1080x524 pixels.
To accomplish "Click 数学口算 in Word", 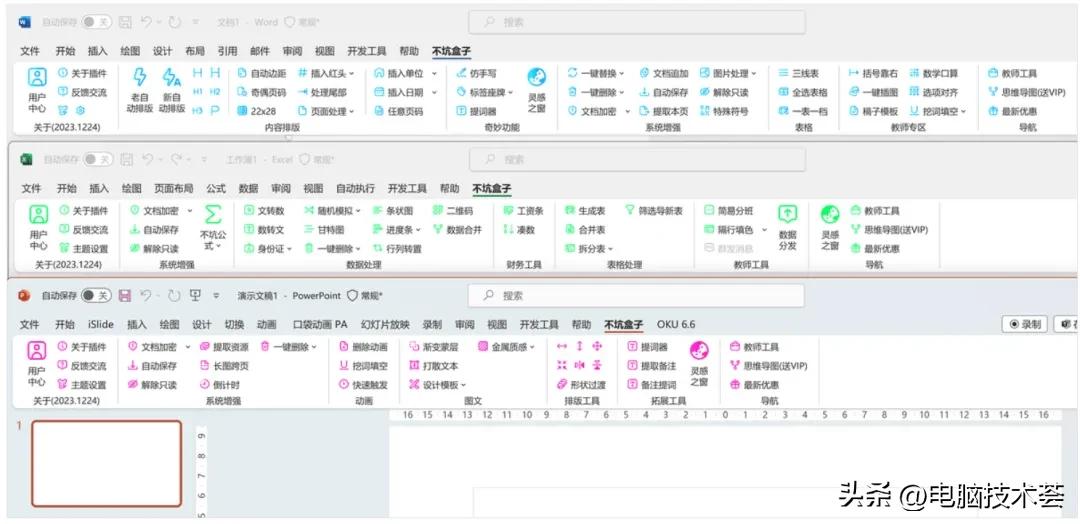I will [934, 73].
